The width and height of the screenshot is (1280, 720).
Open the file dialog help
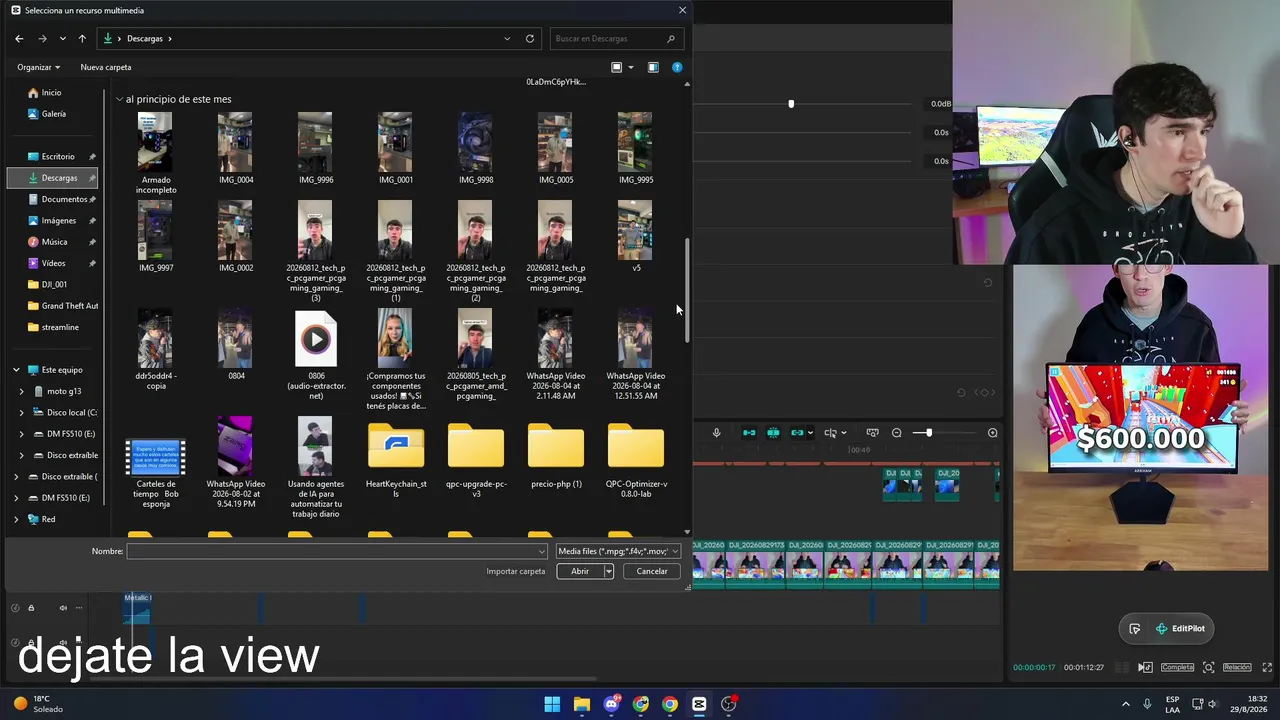[x=677, y=67]
